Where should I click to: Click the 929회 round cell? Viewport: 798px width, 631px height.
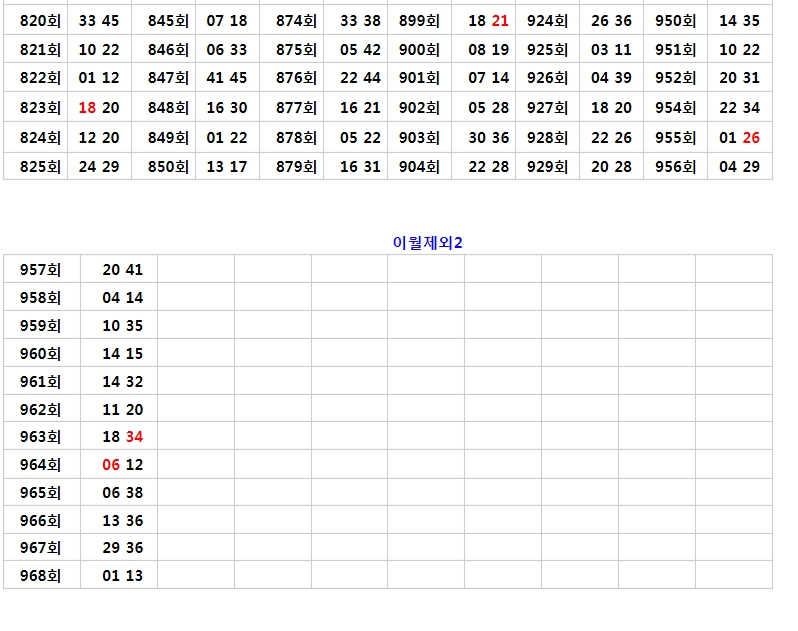pyautogui.click(x=547, y=167)
